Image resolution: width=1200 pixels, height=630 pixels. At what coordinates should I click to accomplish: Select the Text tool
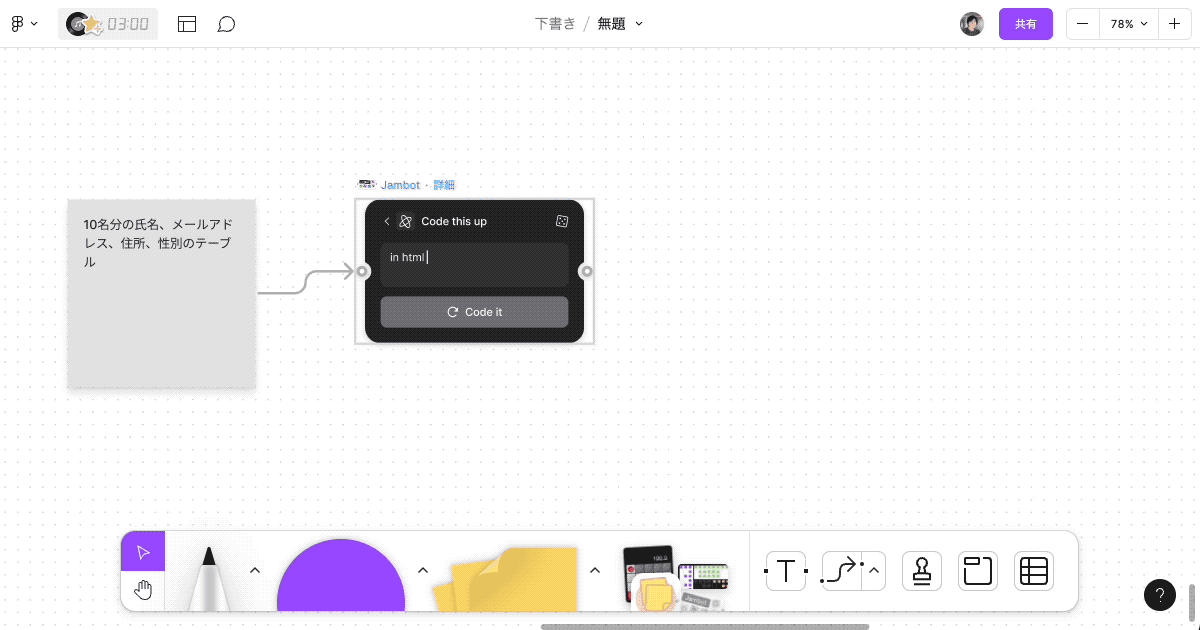click(786, 571)
